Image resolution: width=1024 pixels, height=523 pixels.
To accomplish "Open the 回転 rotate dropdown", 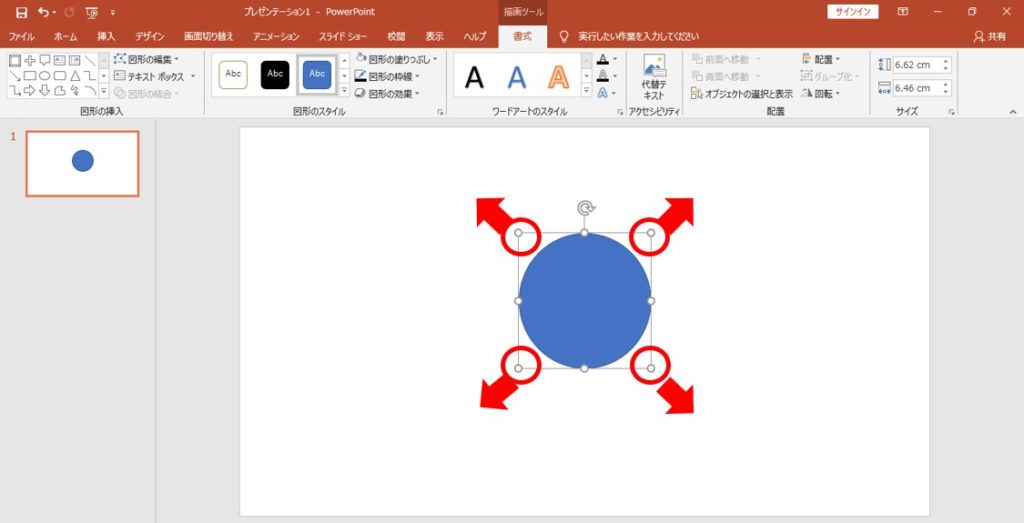I will 822,93.
